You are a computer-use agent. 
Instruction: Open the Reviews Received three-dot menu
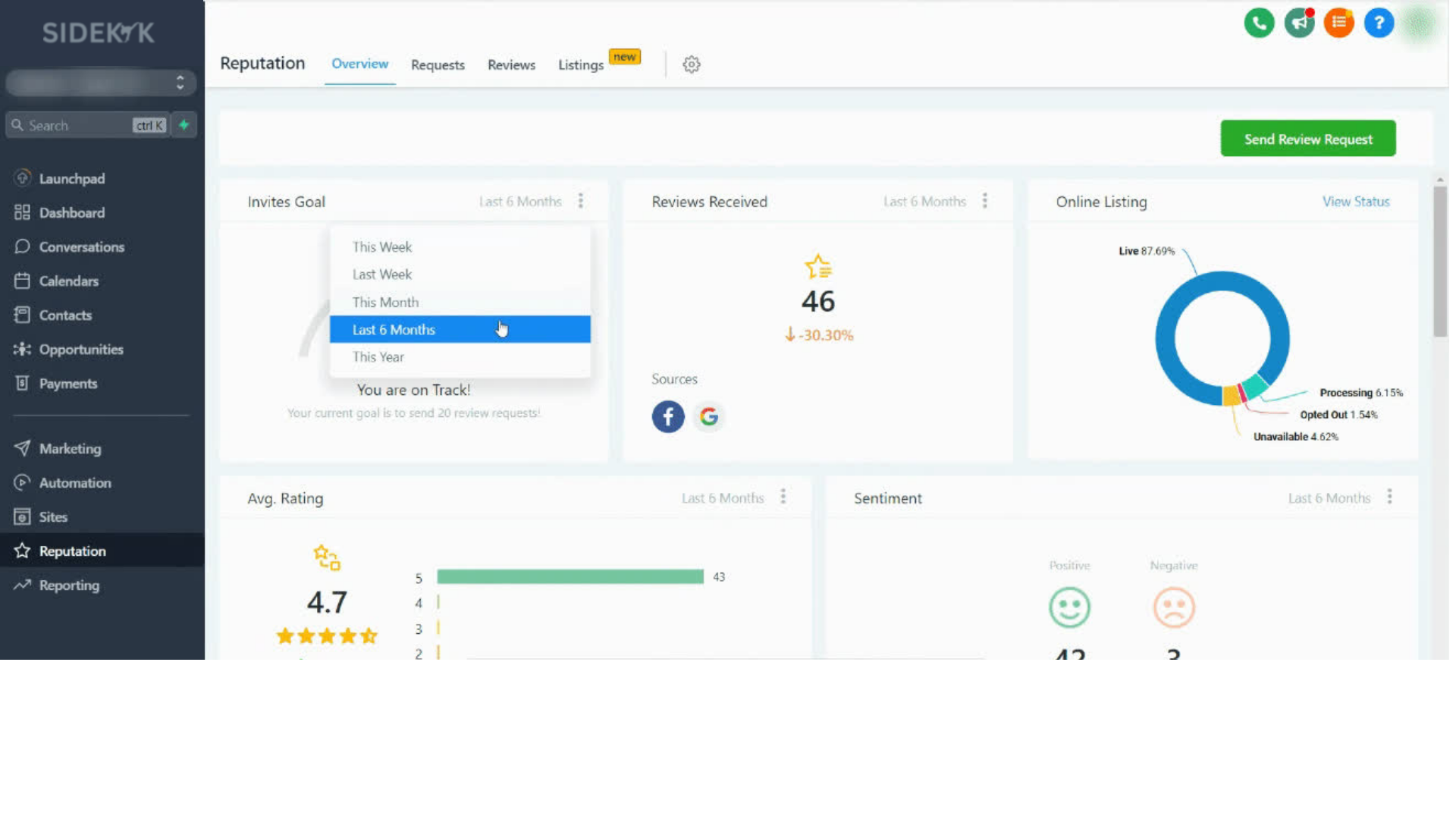[x=985, y=201]
